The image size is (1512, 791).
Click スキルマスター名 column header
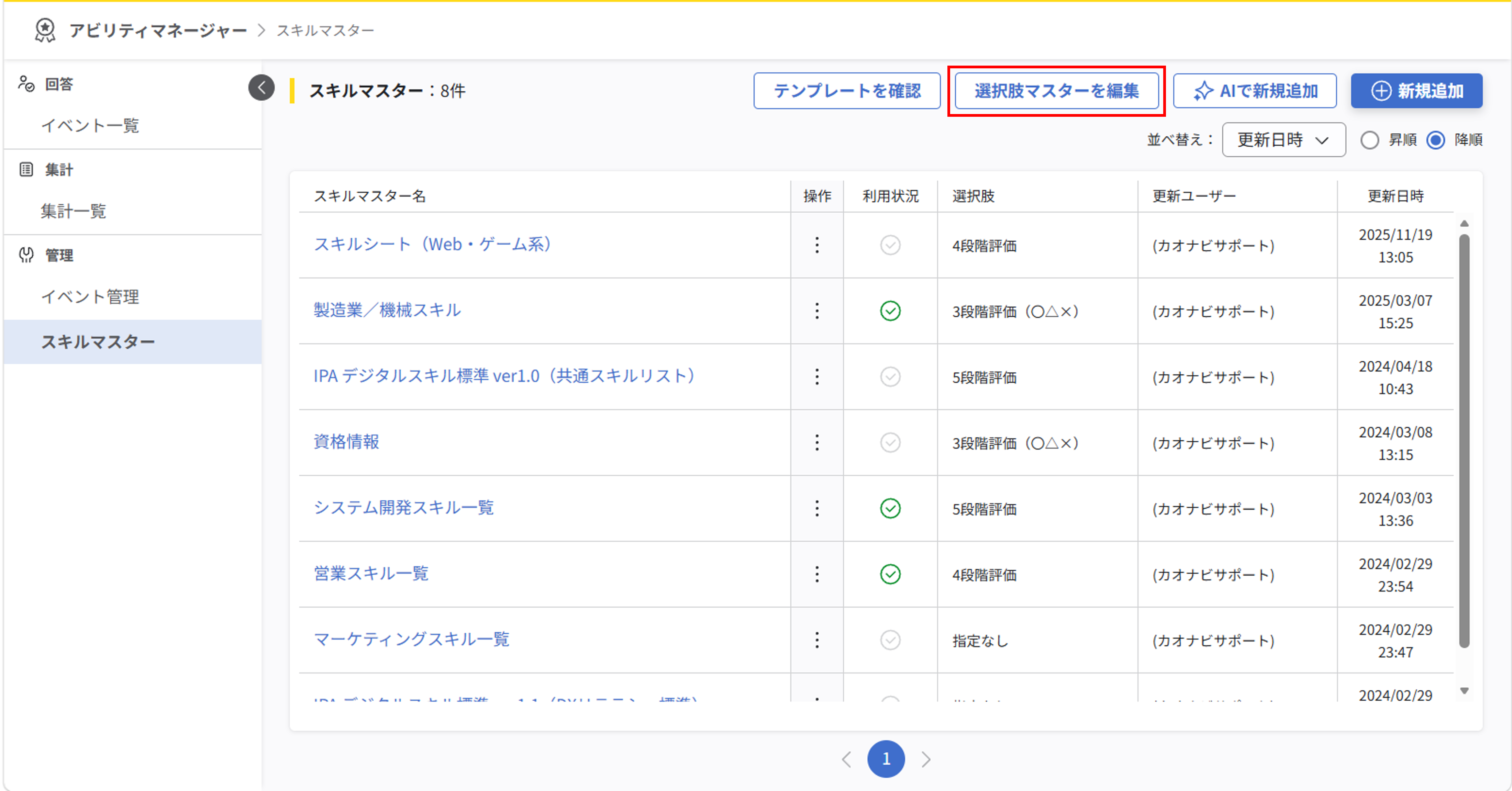pos(370,196)
